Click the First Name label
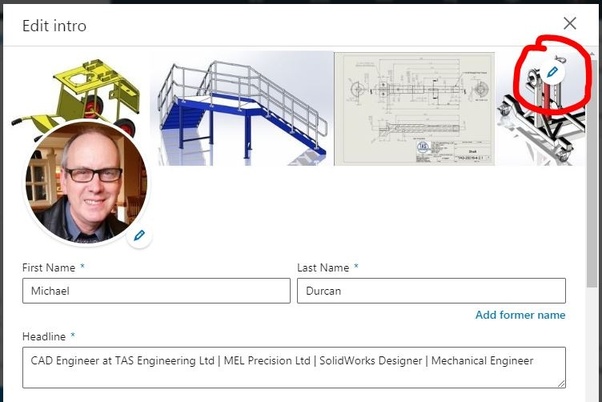 click(x=49, y=268)
